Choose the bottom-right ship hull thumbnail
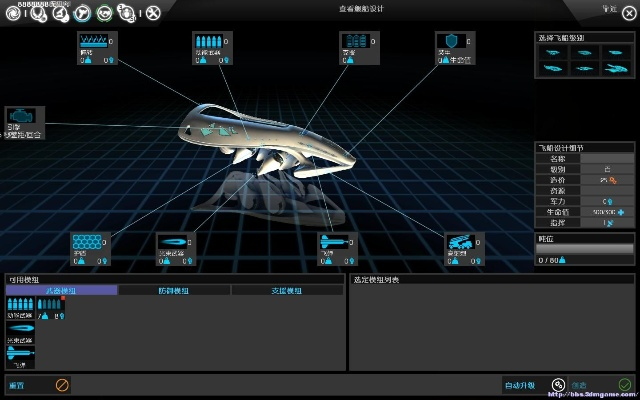This screenshot has width=640, height=400. click(x=615, y=68)
